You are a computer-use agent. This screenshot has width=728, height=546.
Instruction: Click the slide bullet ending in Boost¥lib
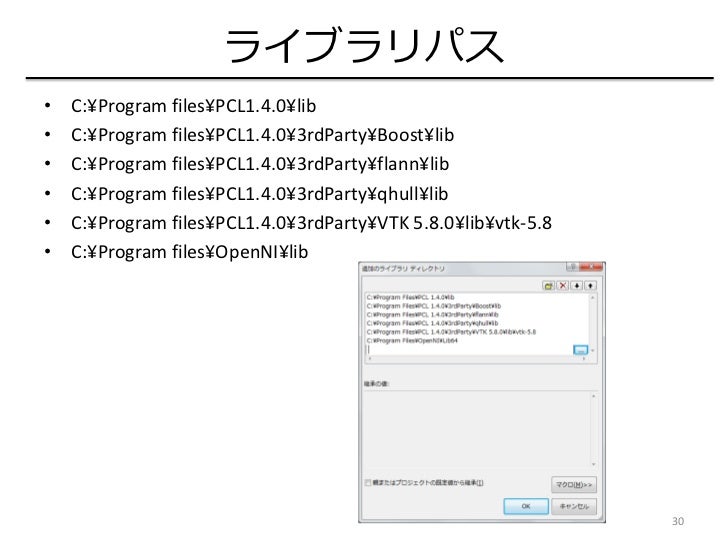click(262, 135)
